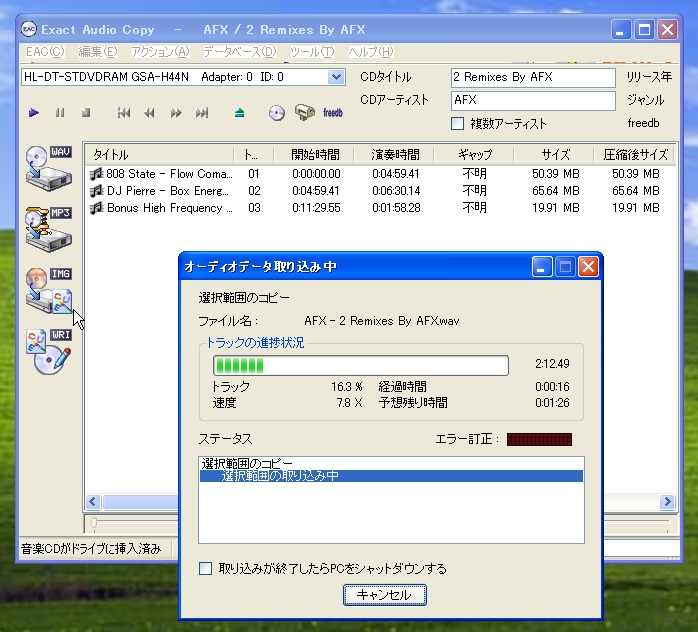Click size cell 65.64 MB in サイズ column
This screenshot has height=632, width=698.
[556, 191]
